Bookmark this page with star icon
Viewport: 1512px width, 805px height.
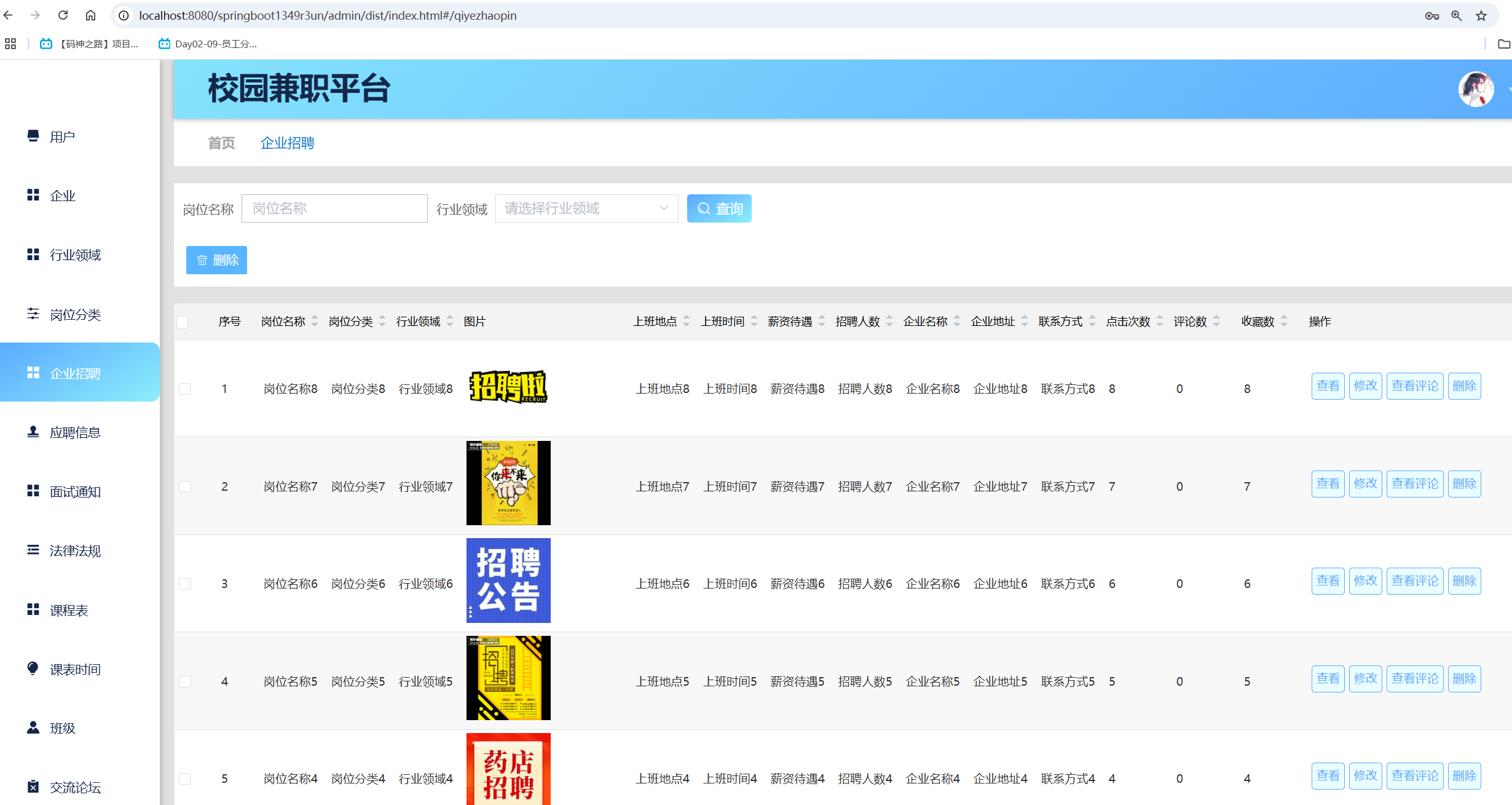[1481, 15]
